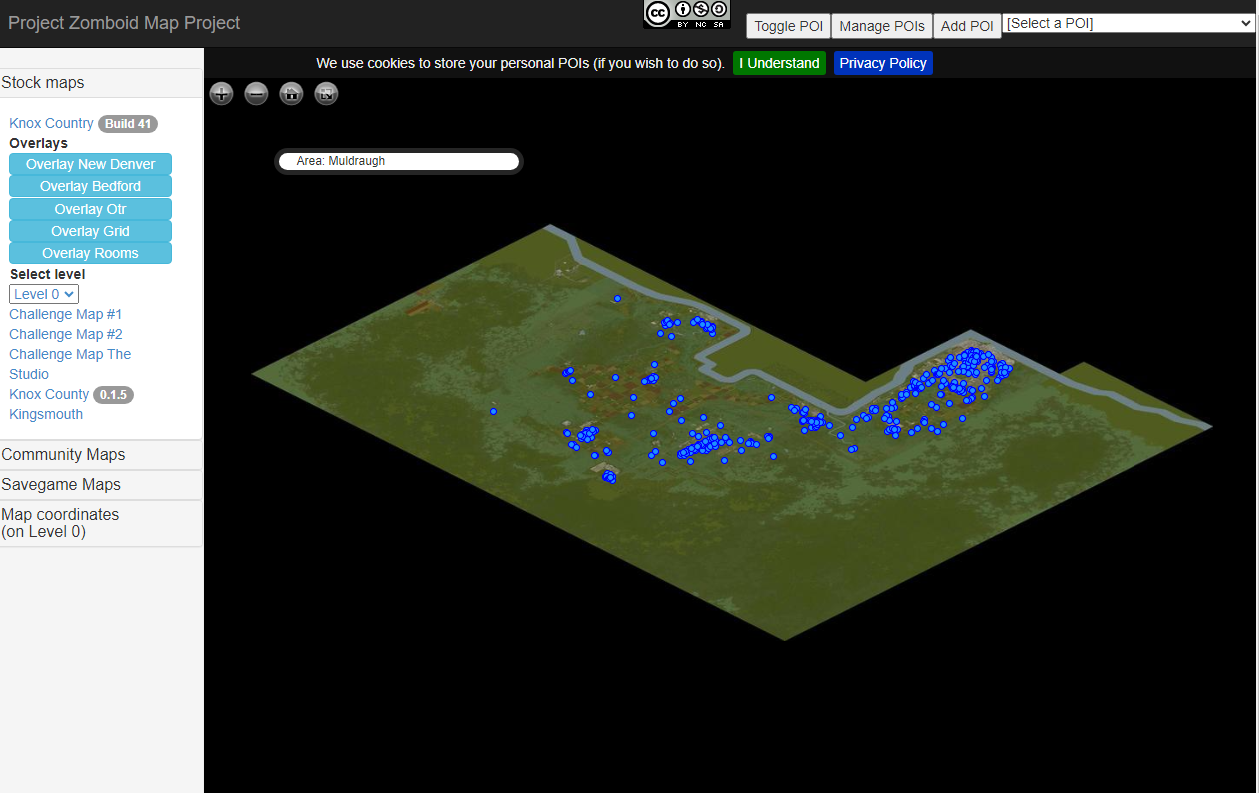Click the Add POI button
1259x793 pixels.
pos(967,26)
